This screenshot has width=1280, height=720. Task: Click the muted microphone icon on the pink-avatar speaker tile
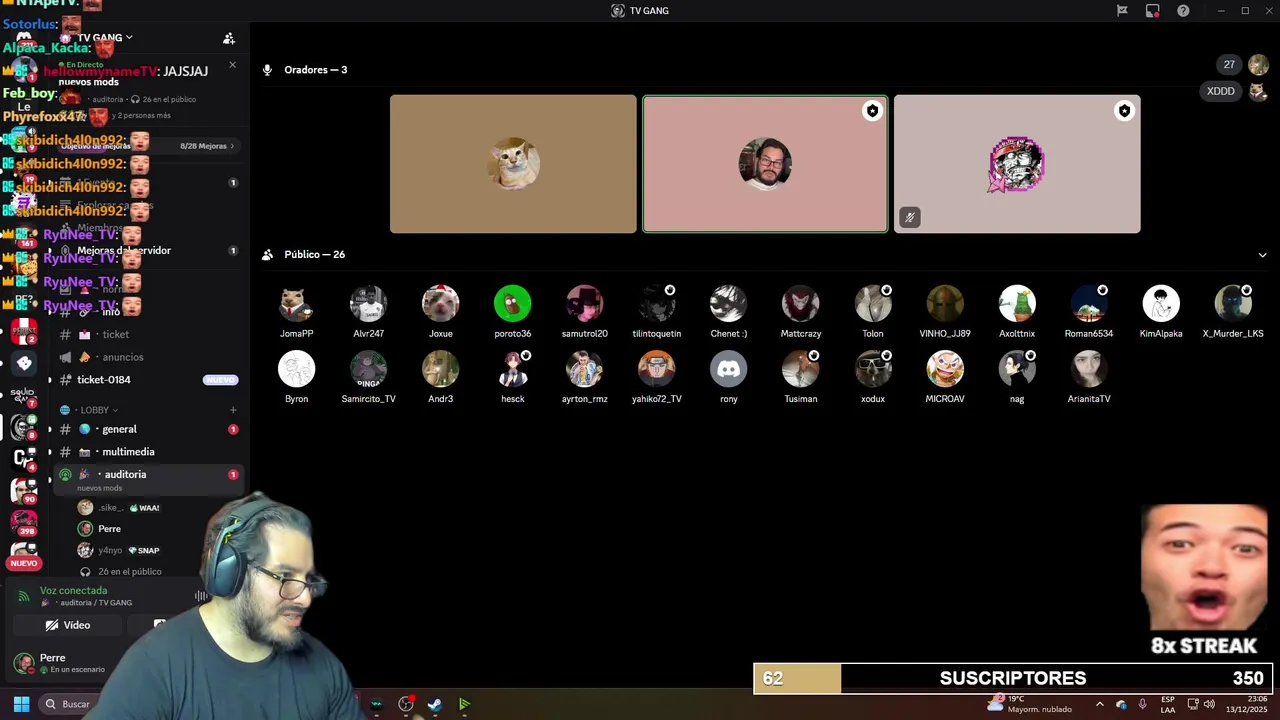pyautogui.click(x=909, y=217)
